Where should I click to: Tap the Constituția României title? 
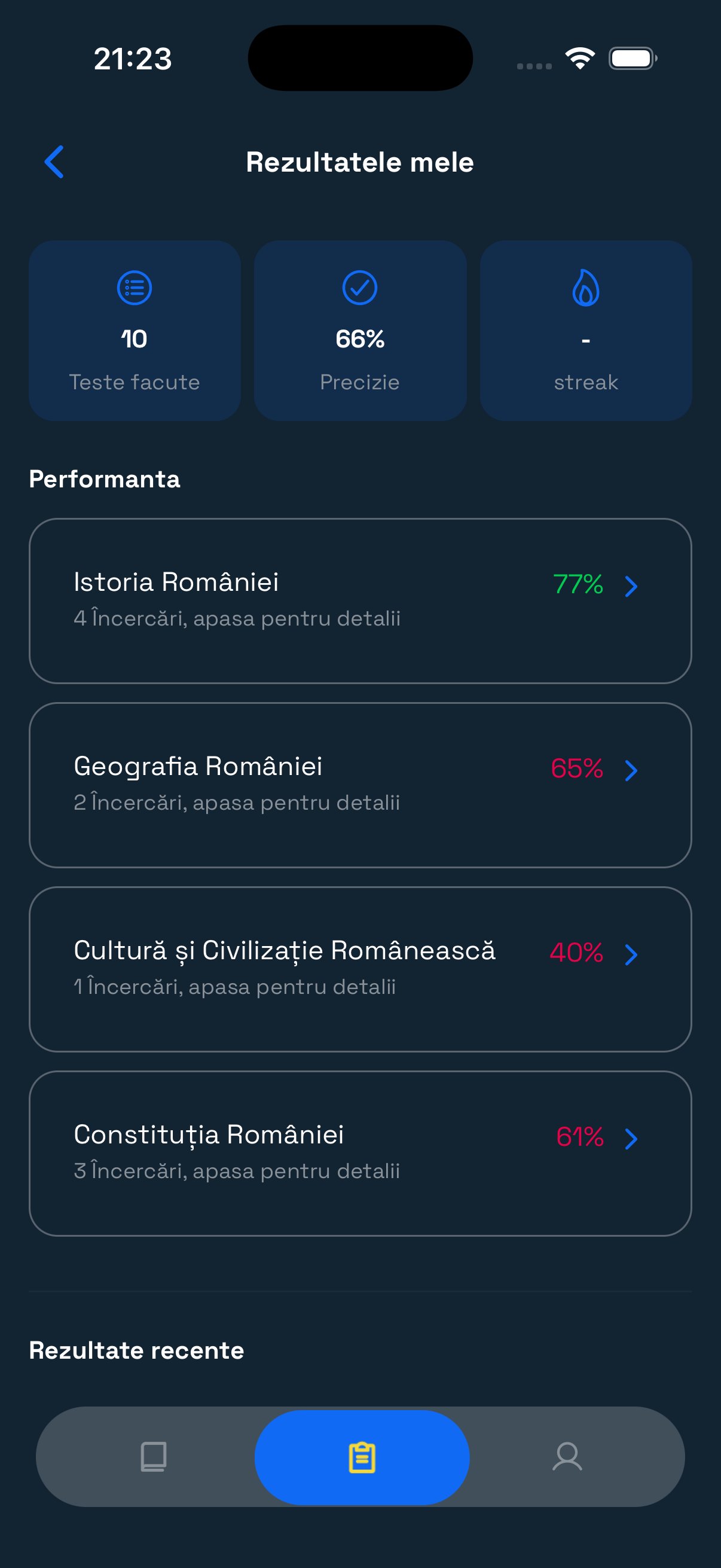(x=209, y=1134)
